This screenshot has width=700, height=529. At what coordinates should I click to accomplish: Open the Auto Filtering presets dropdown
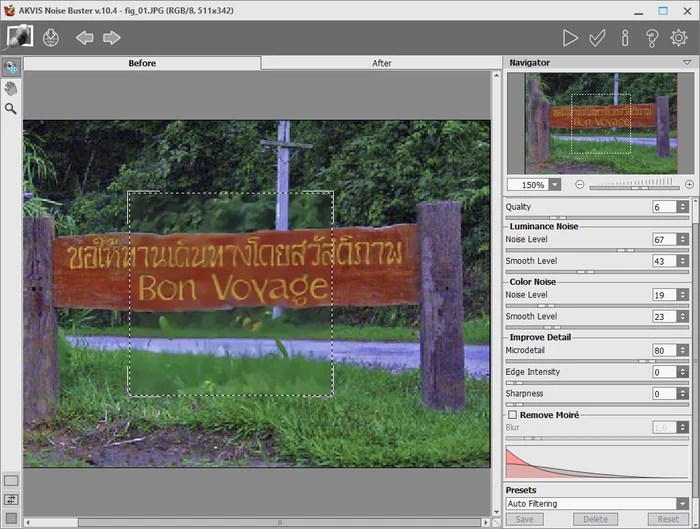point(597,504)
